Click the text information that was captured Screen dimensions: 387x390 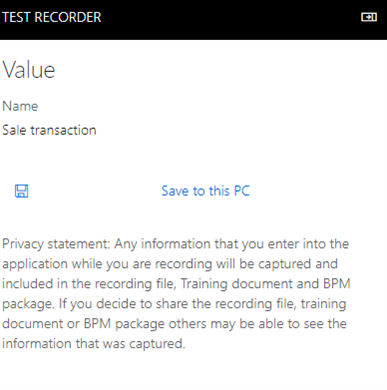(94, 344)
